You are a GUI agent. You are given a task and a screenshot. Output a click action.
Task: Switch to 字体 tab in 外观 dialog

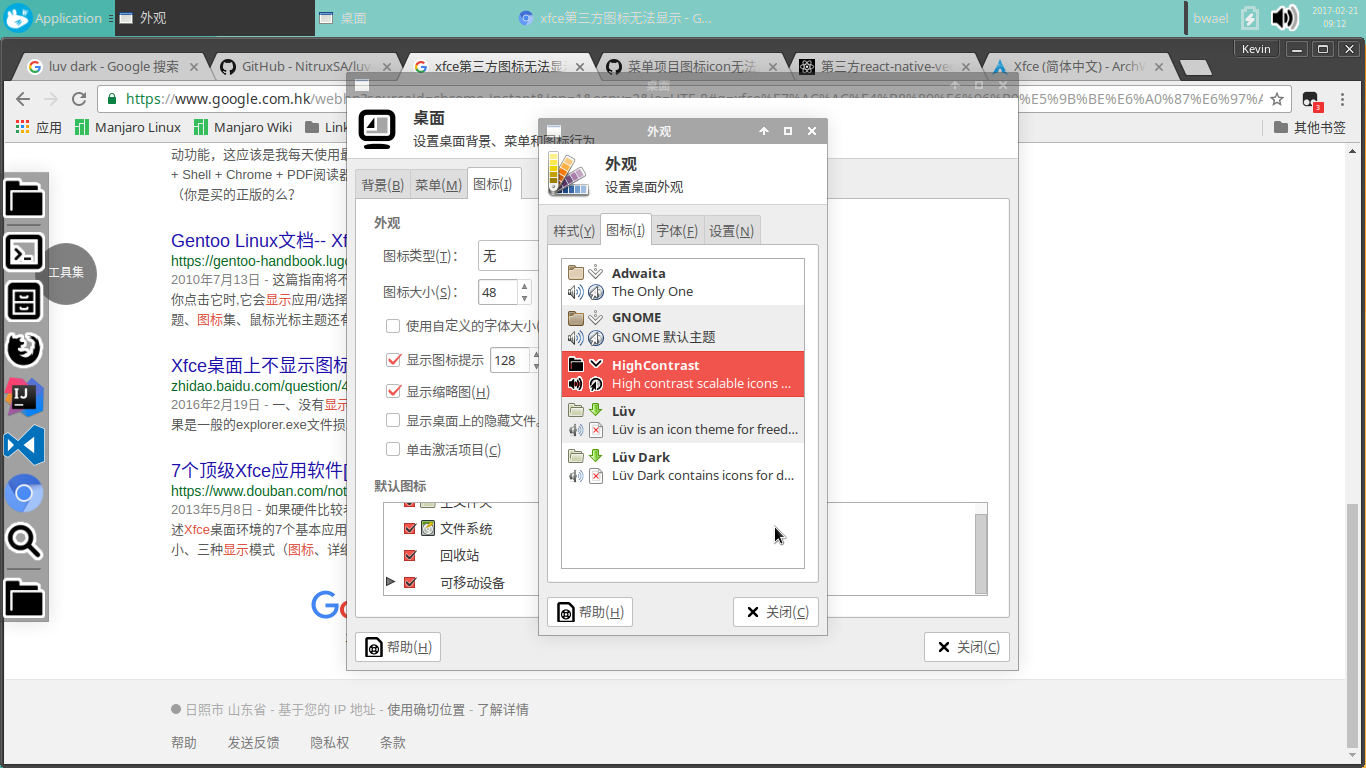tap(677, 231)
